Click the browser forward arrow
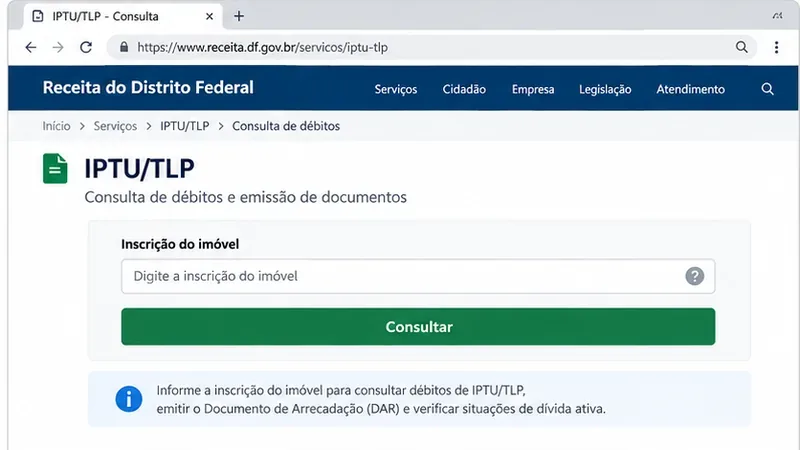 tap(58, 47)
